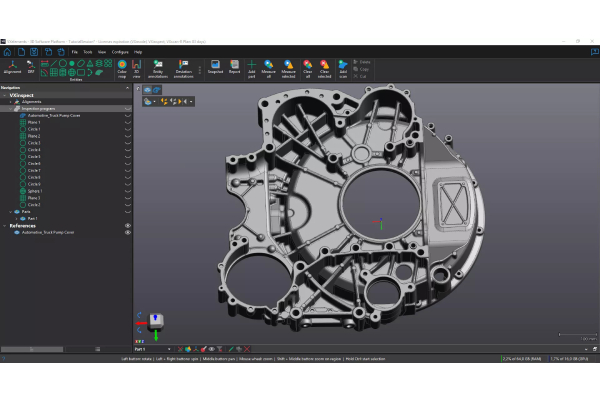Image resolution: width=600 pixels, height=400 pixels.
Task: Toggle visibility of Plane 1
Action: [x=128, y=122]
